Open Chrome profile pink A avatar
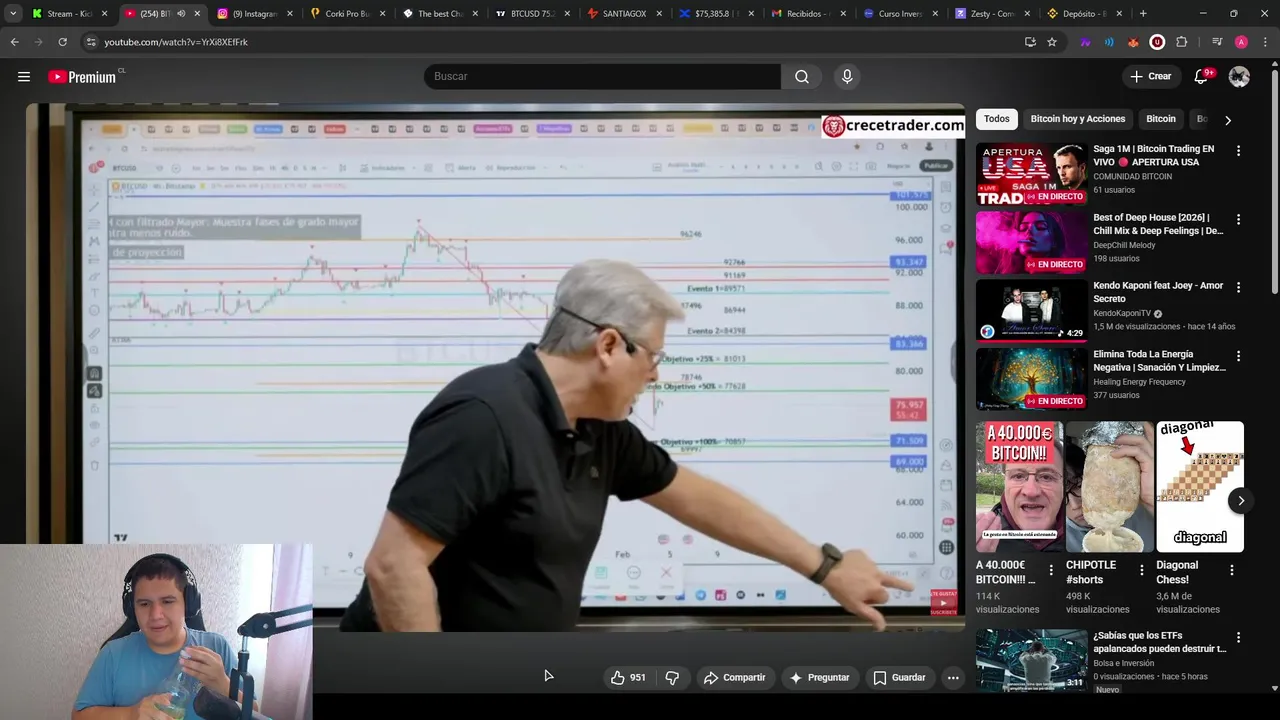Image resolution: width=1280 pixels, height=720 pixels. tap(1241, 42)
